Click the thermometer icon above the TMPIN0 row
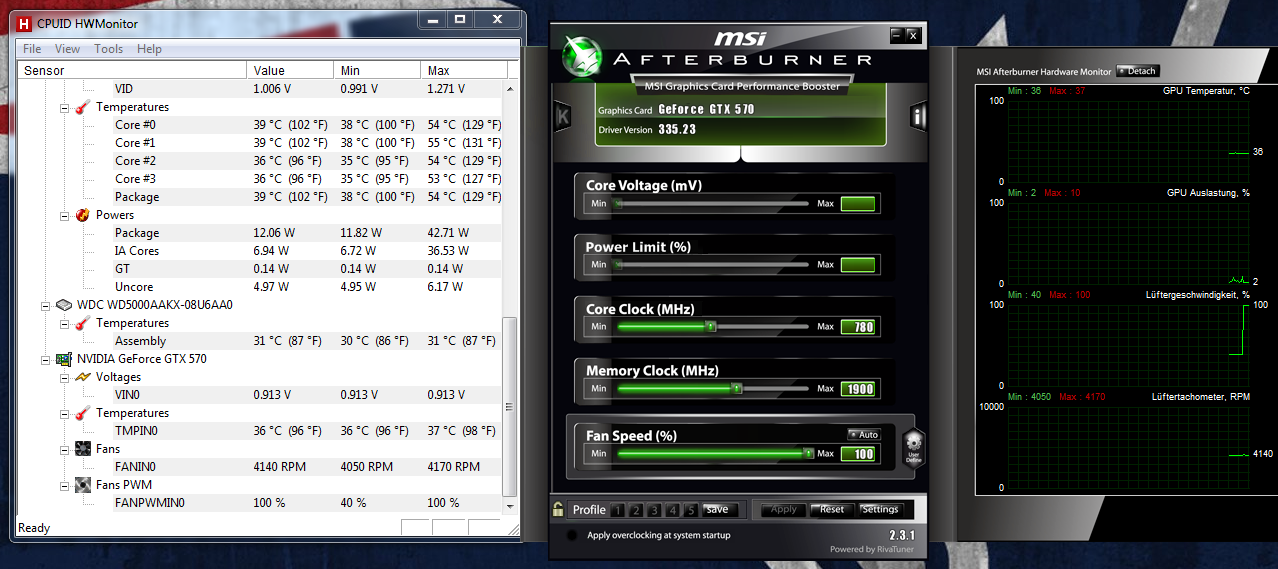1278x569 pixels. coord(83,413)
